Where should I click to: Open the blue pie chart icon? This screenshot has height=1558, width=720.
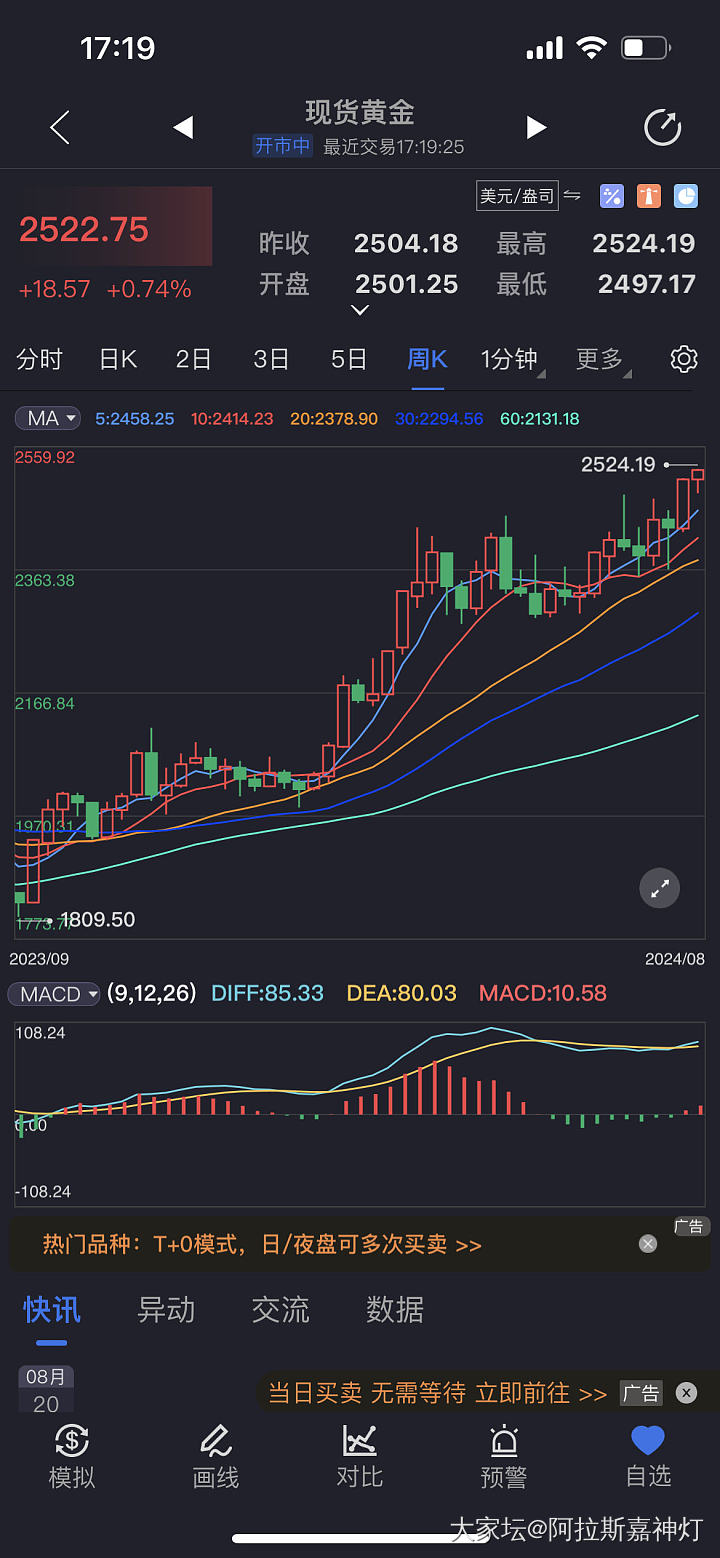686,196
